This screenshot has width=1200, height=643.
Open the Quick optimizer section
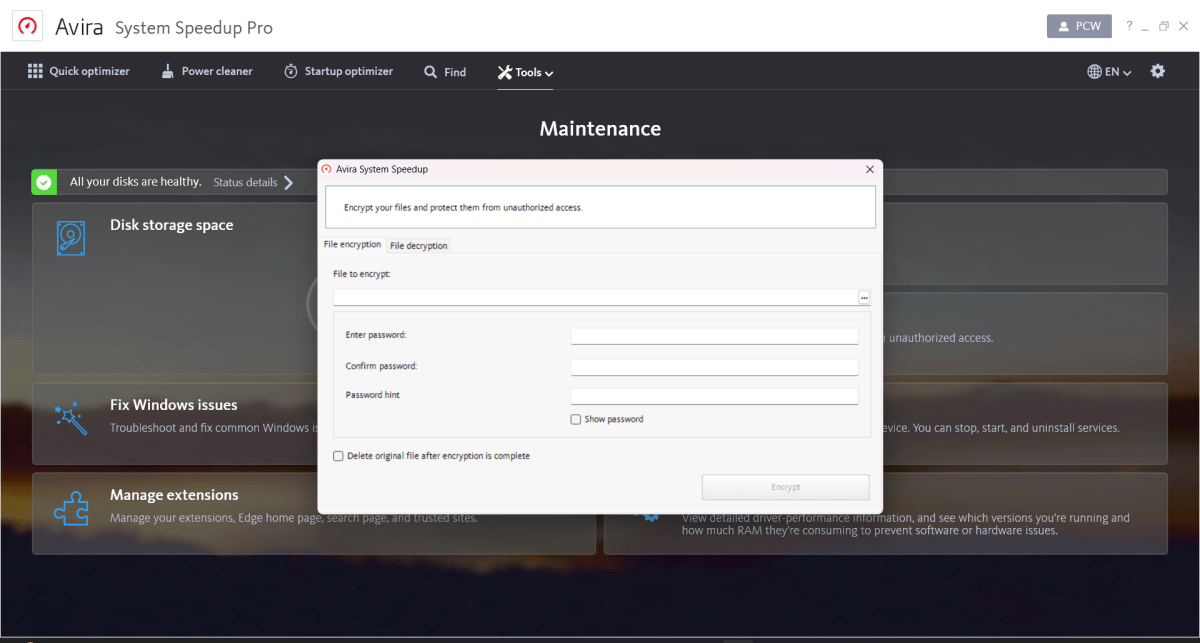coord(78,72)
